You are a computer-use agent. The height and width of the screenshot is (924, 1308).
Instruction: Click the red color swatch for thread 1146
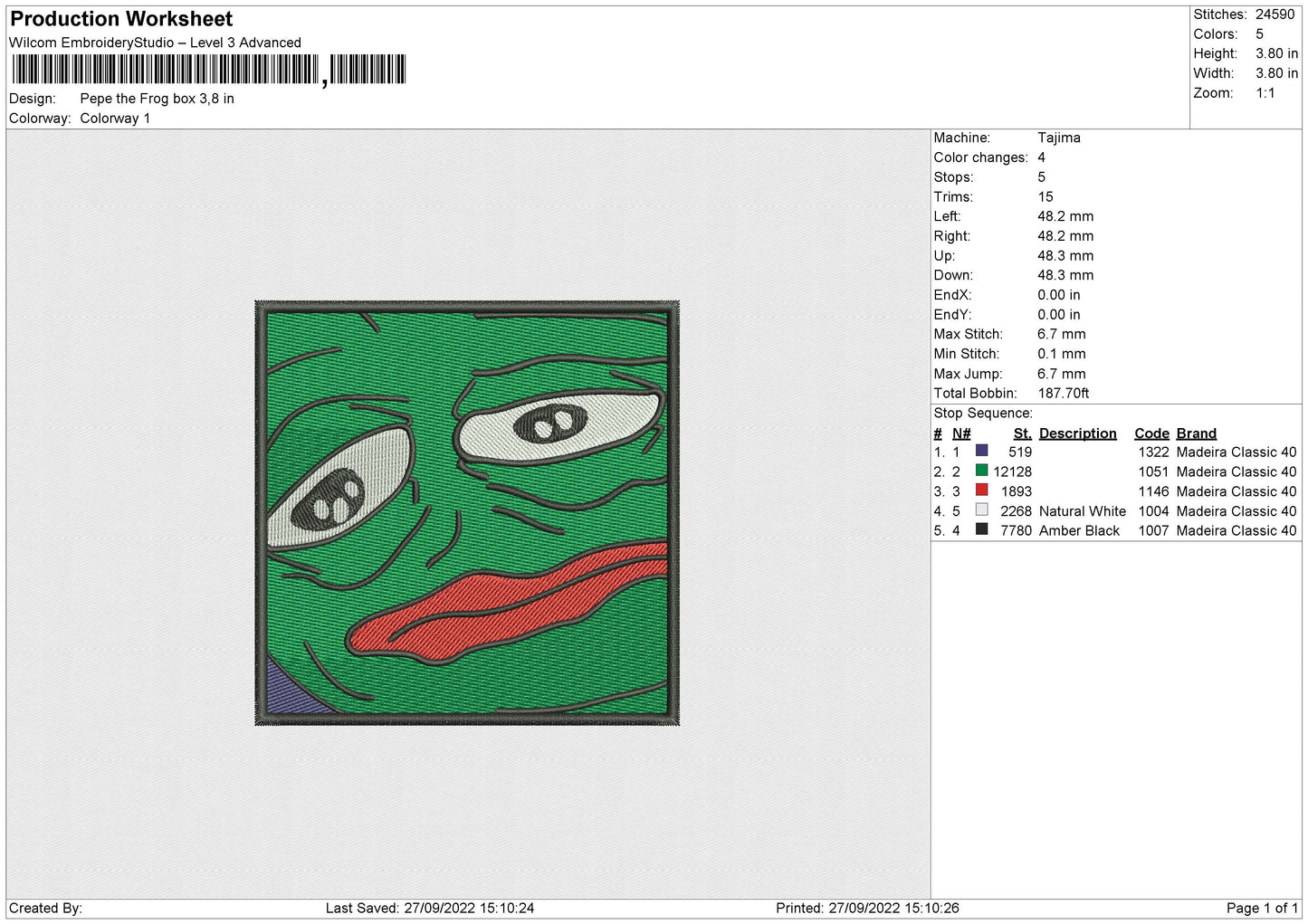point(981,491)
